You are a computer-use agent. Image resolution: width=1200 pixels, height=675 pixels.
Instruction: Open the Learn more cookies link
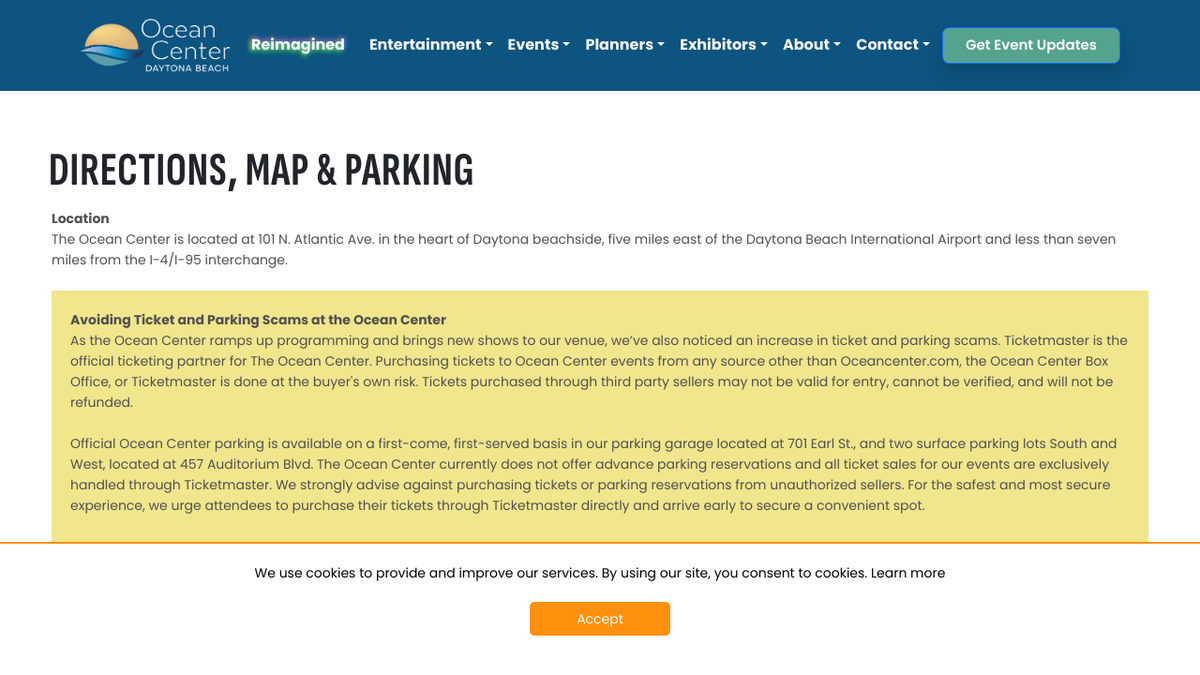[908, 573]
